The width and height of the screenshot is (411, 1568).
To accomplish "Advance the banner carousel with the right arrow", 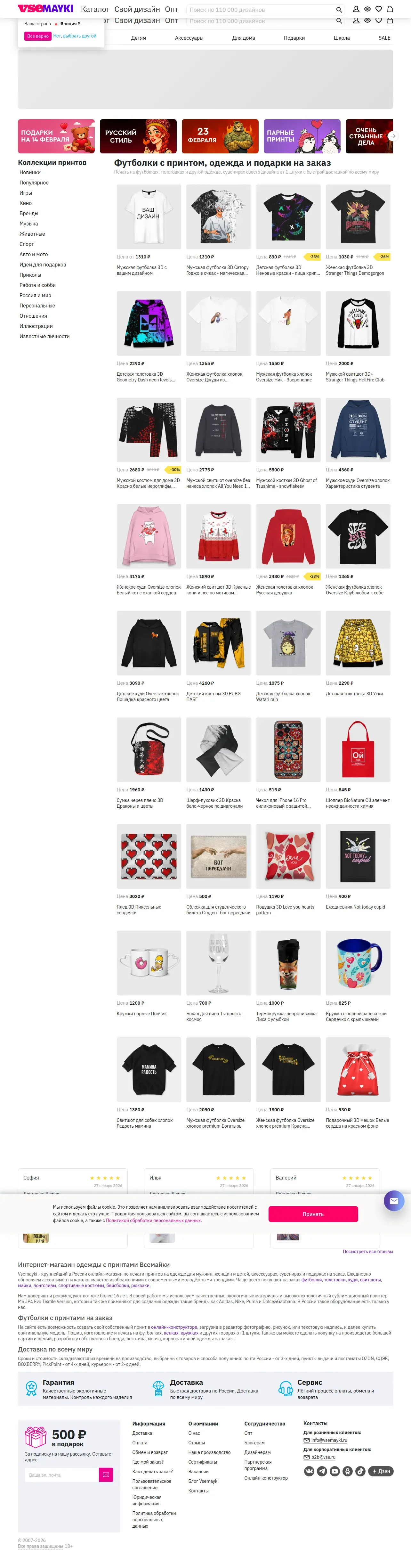I will coord(393,136).
